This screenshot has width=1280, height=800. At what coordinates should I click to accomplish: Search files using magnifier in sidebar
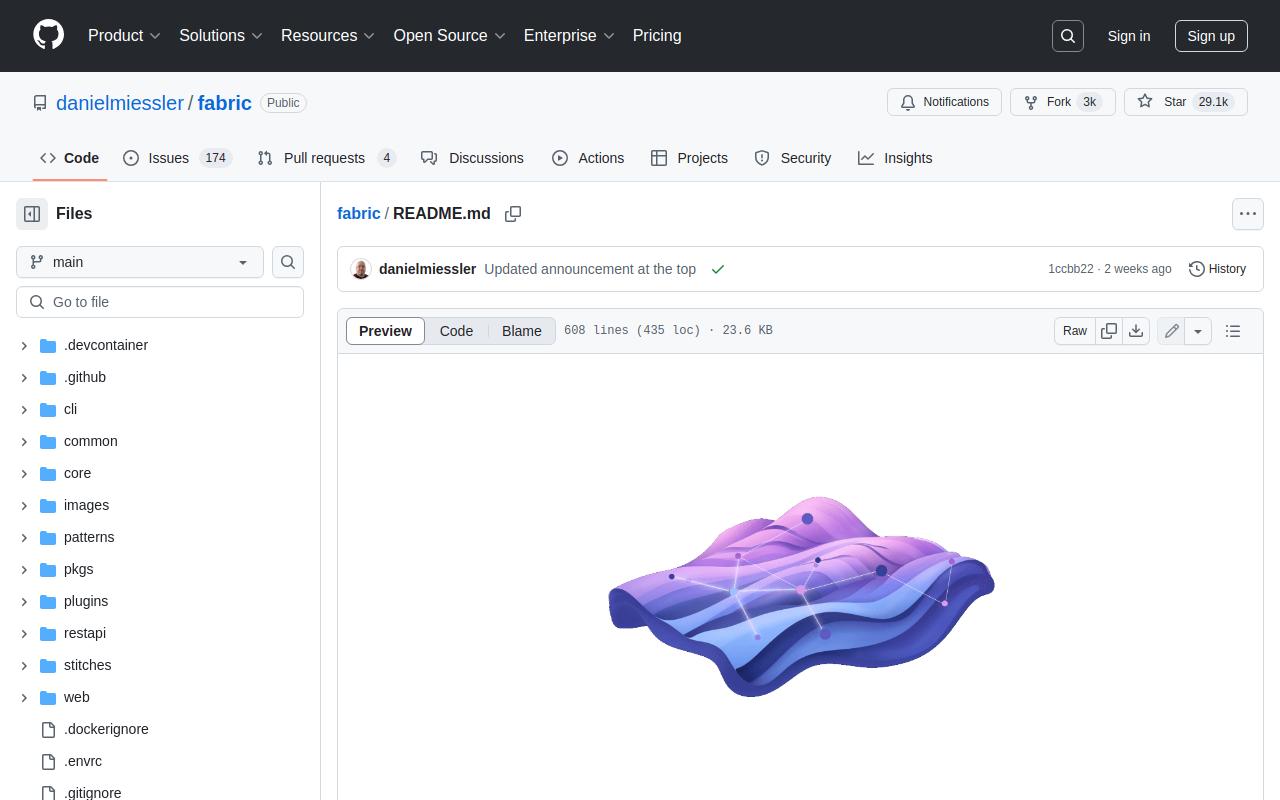(x=288, y=262)
